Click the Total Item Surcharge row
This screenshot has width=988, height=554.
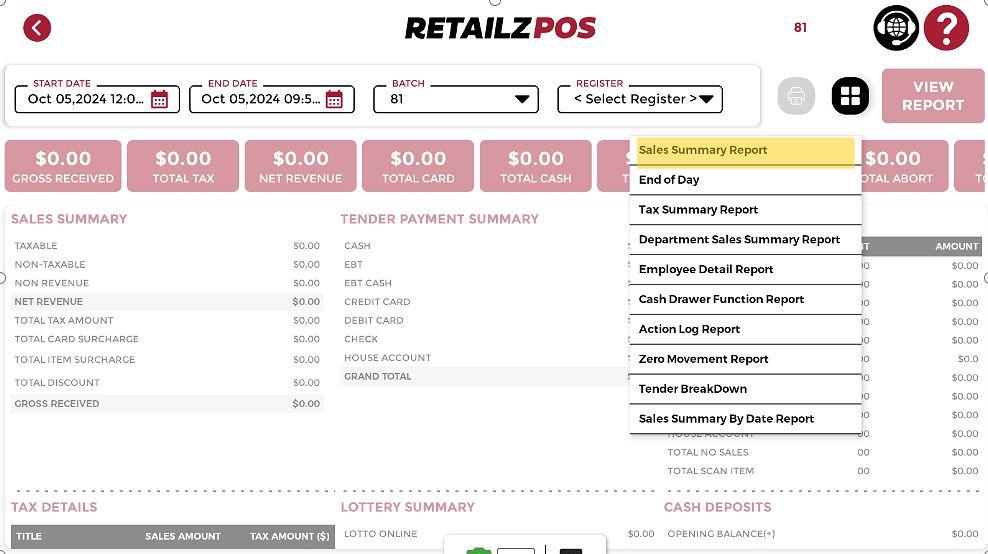pyautogui.click(x=167, y=360)
